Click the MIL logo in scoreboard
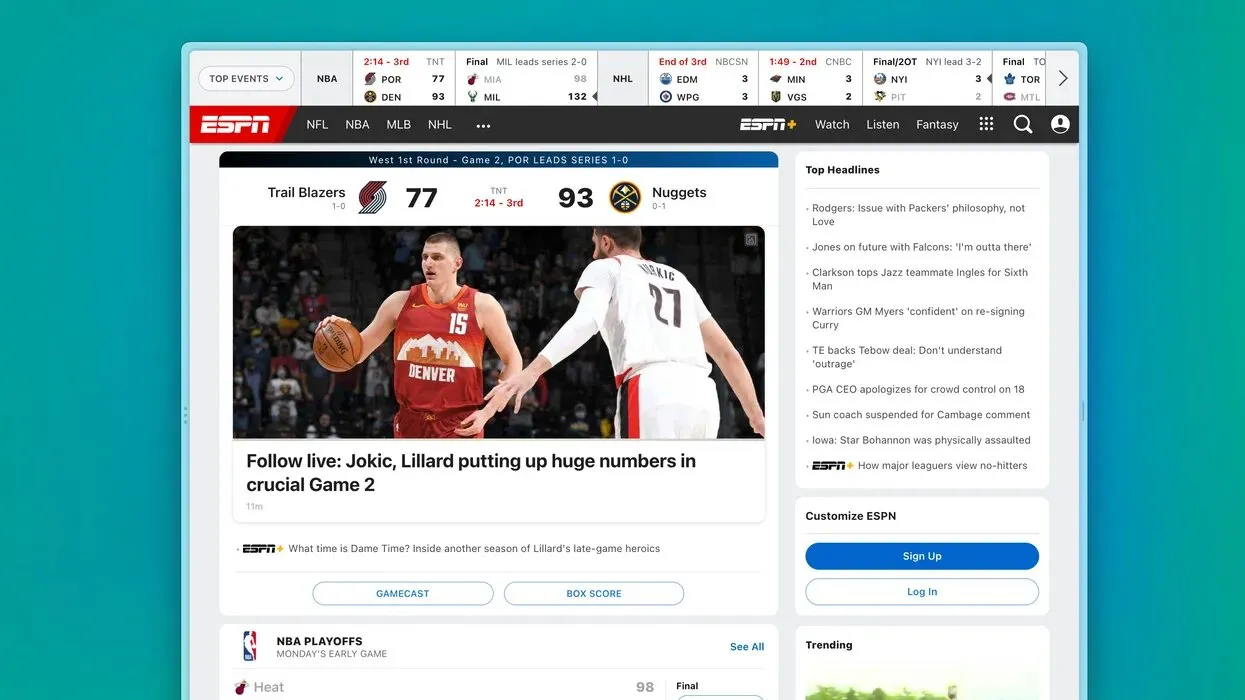 (473, 97)
